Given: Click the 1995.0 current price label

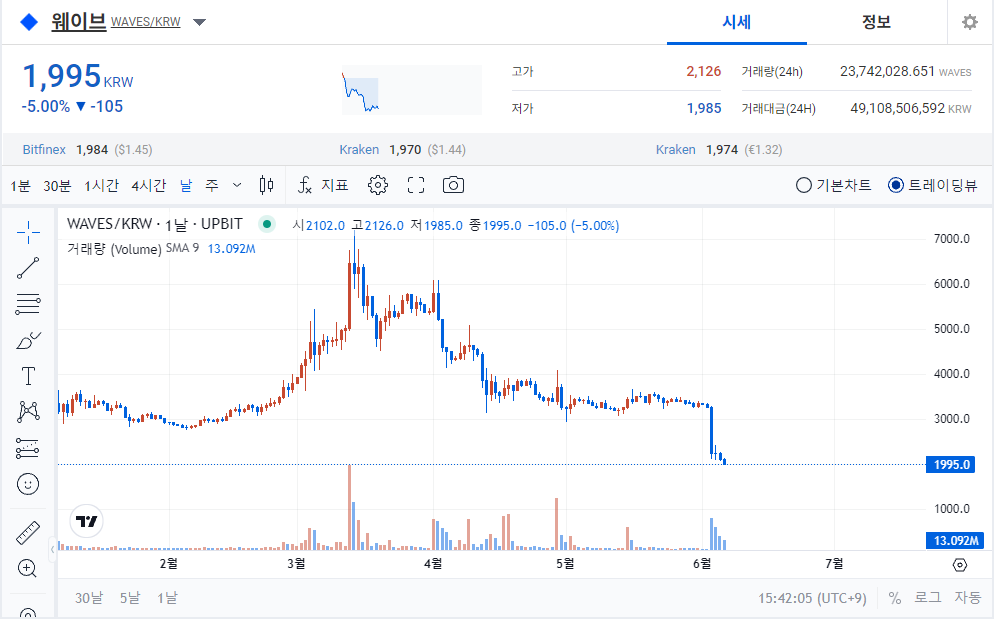Looking at the screenshot, I should (x=951, y=464).
